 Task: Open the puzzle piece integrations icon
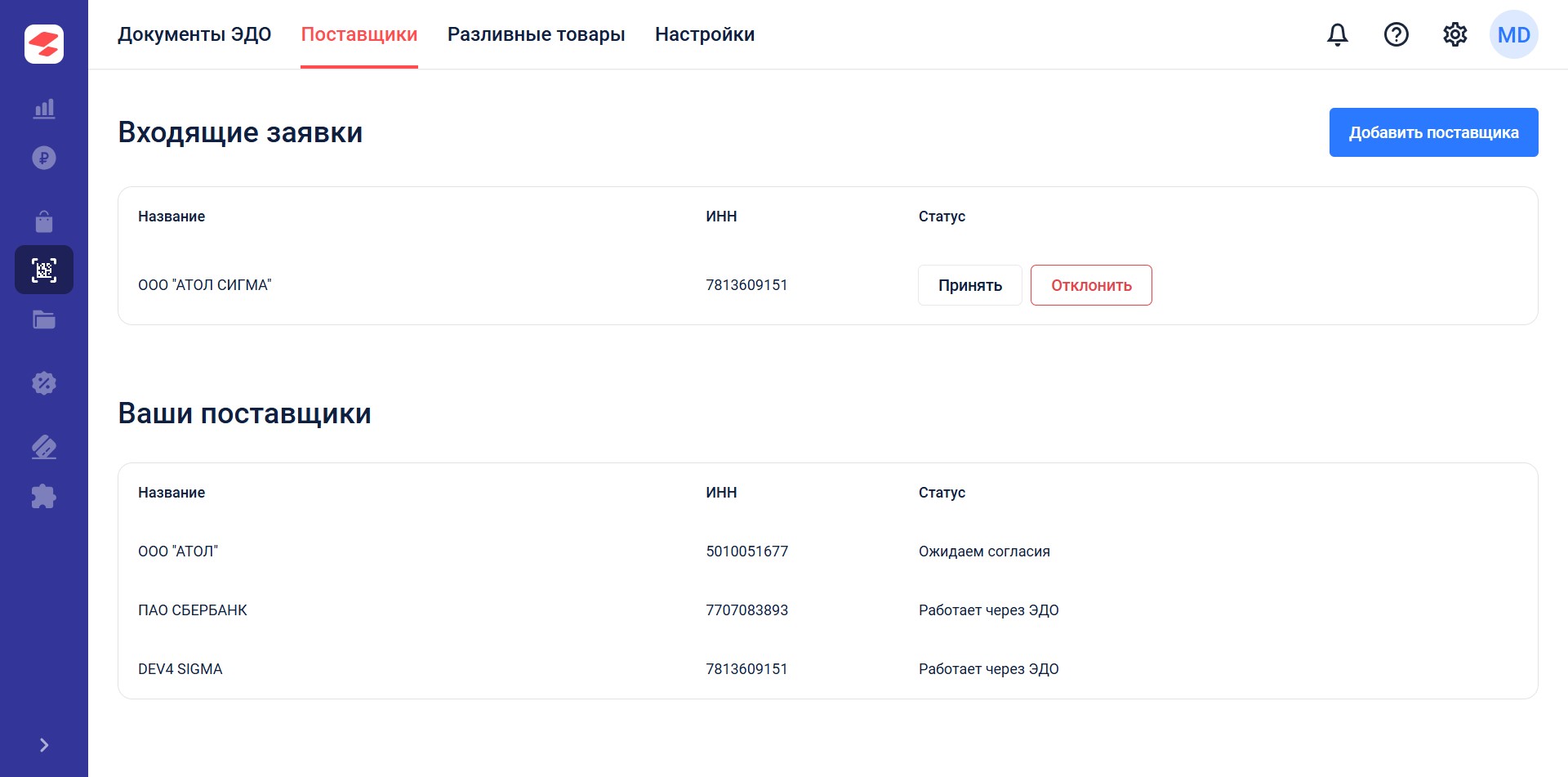point(44,496)
